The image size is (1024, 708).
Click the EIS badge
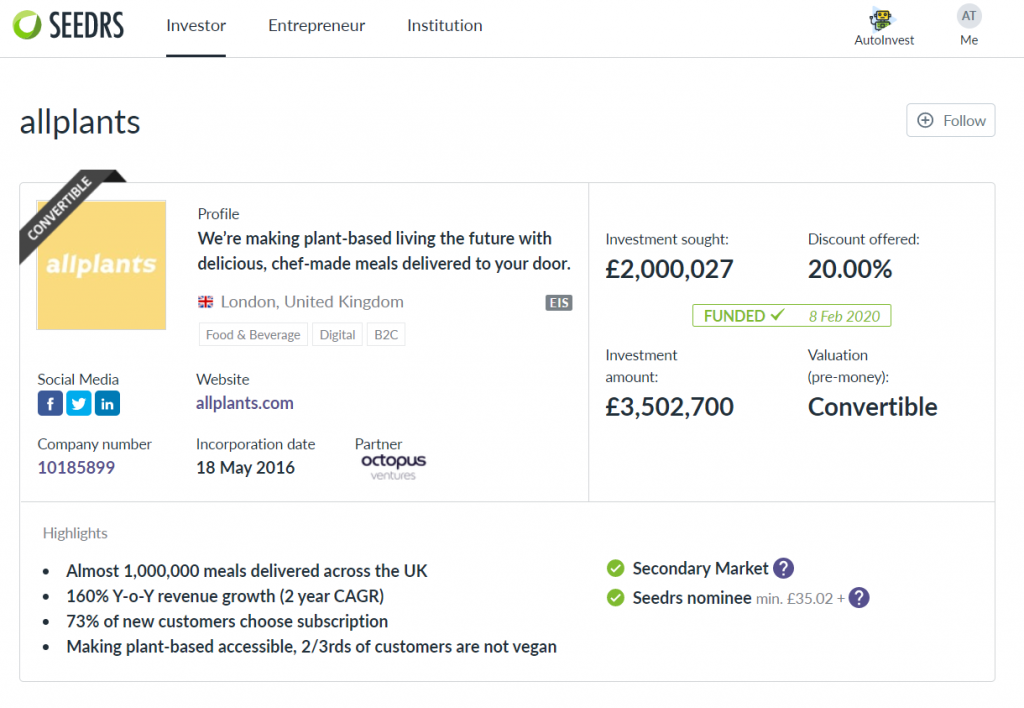[x=559, y=302]
